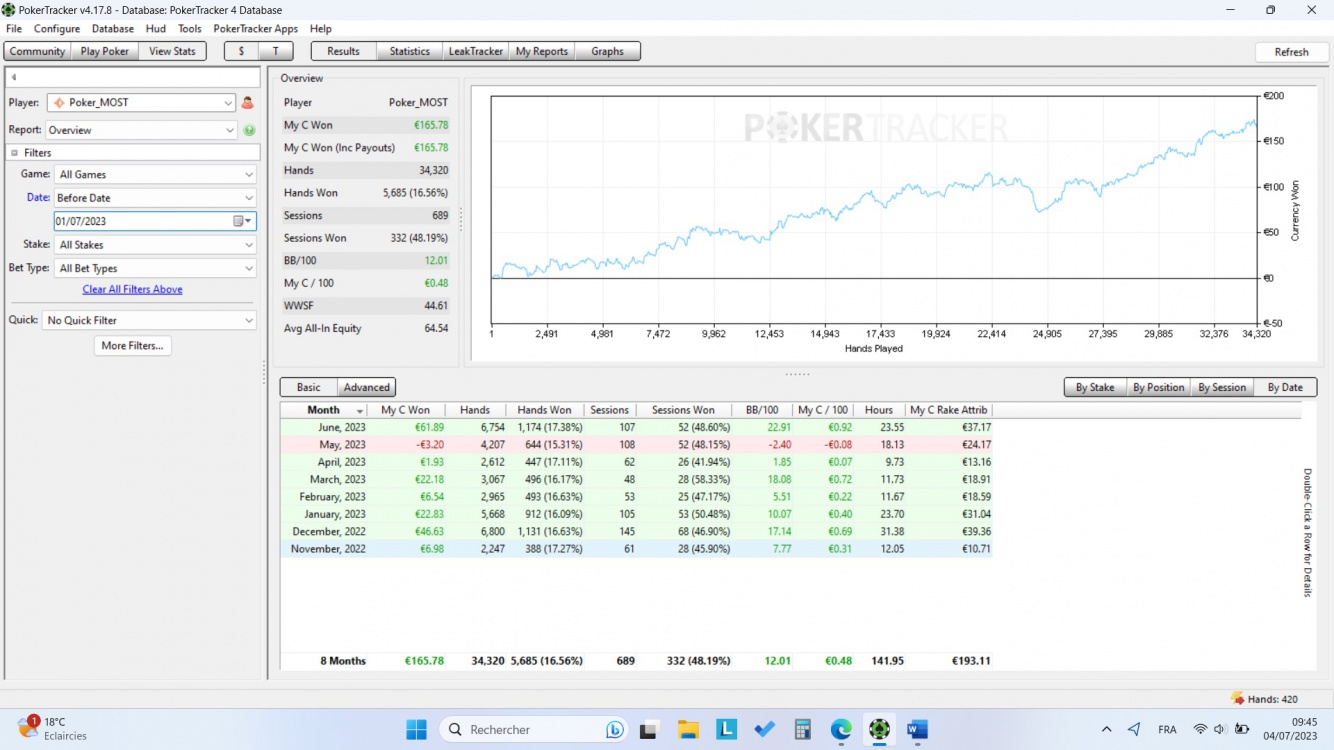
Task: Select the May, 2023 row
Action: pos(636,444)
